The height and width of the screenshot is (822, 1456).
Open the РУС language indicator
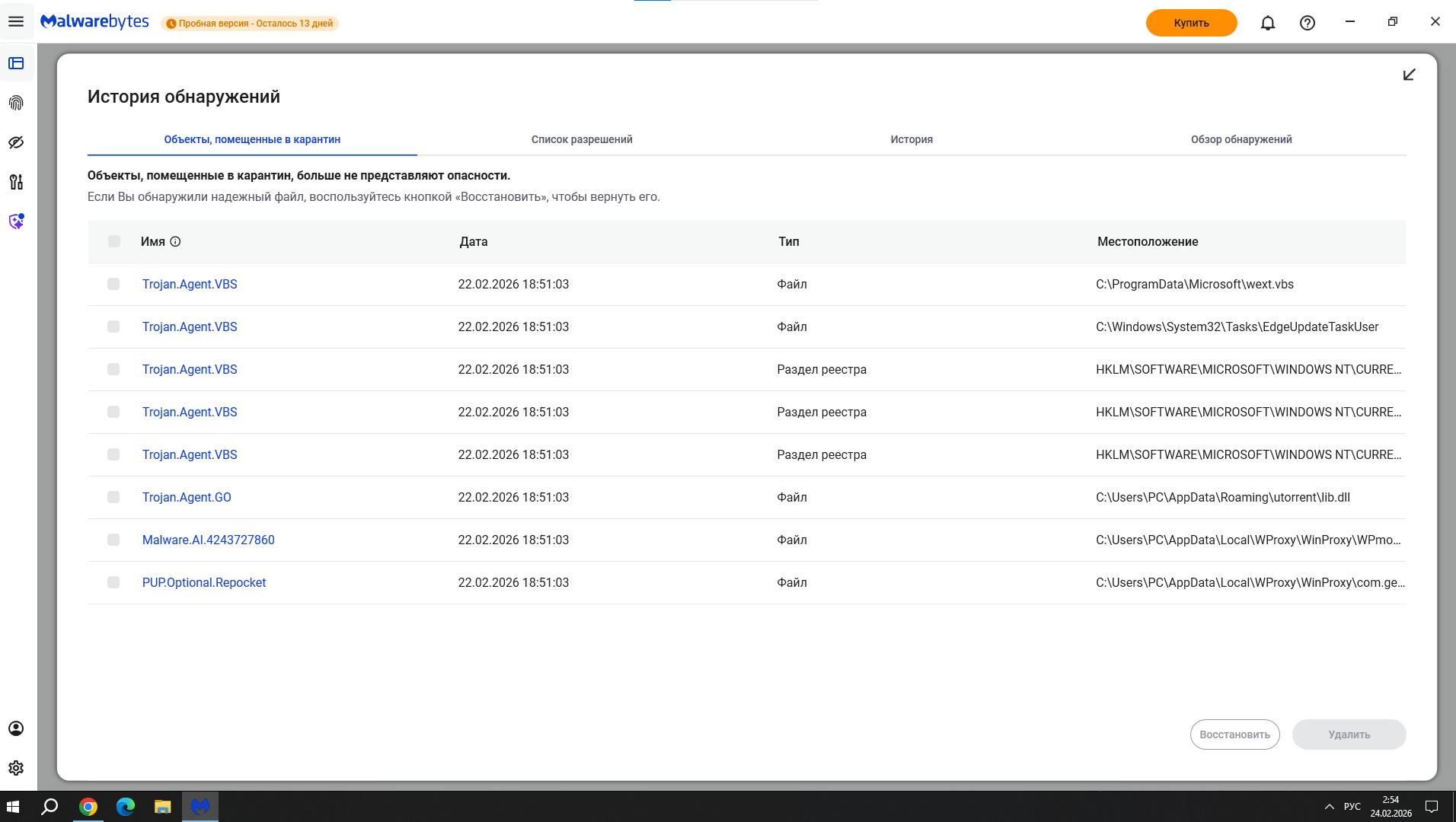(1352, 807)
